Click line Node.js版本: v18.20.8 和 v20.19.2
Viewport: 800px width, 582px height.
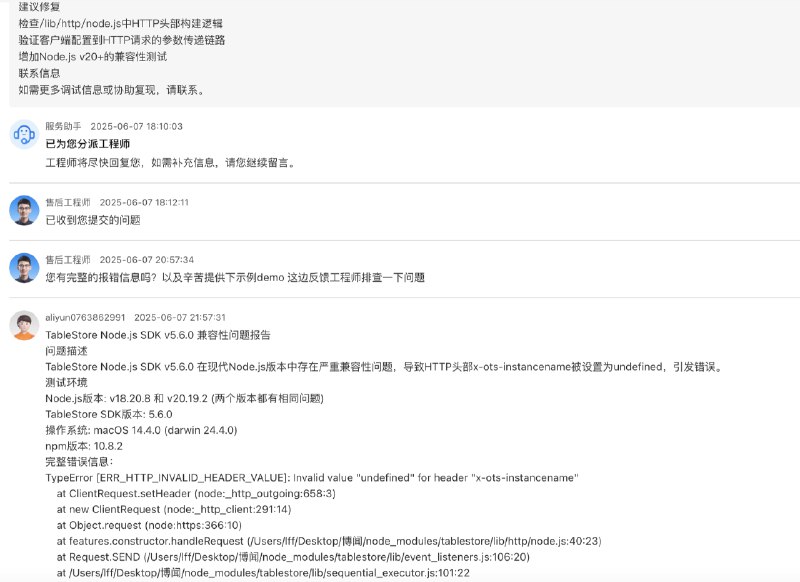185,398
